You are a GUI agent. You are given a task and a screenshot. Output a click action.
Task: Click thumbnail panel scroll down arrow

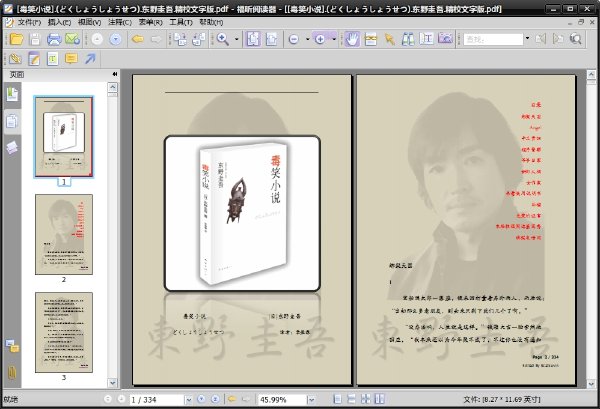(112, 383)
